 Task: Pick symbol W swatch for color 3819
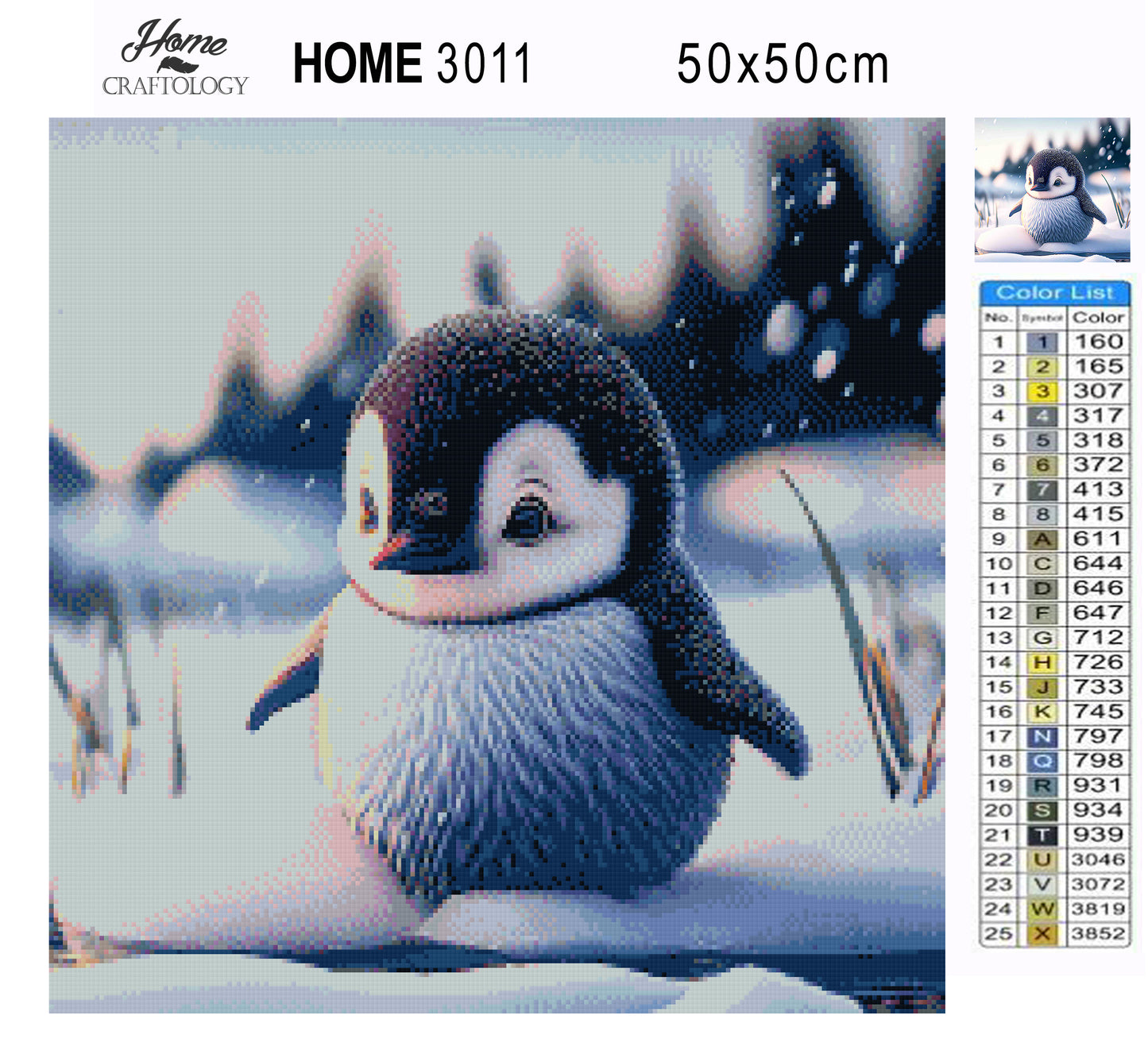pos(1042,909)
